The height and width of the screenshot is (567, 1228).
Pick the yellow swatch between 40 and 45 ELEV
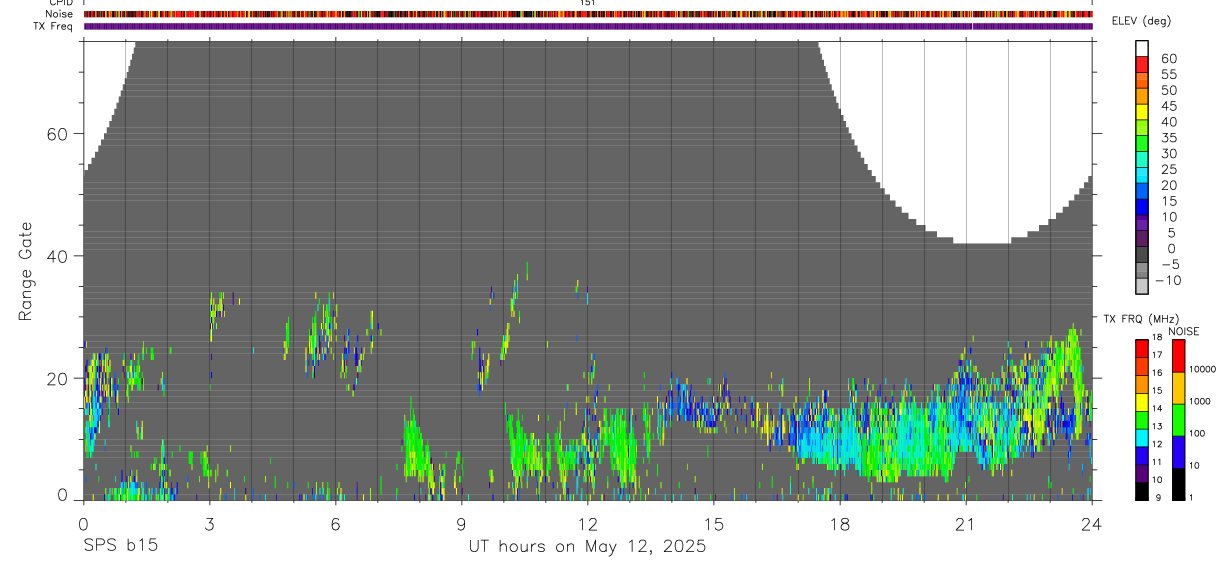[x=1142, y=113]
